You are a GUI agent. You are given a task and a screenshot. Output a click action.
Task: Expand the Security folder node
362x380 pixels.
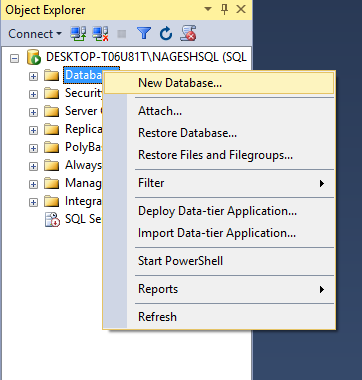[33, 94]
